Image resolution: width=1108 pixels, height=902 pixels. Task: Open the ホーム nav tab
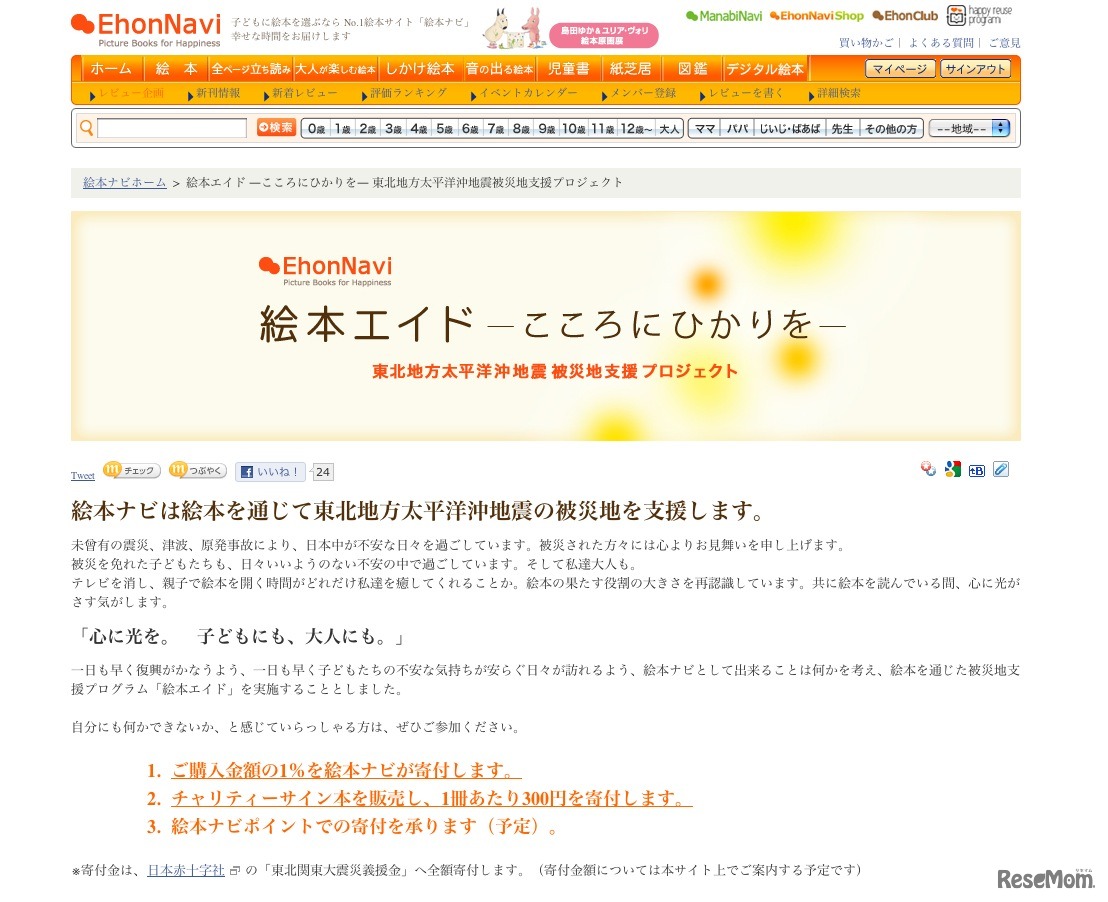click(x=111, y=69)
